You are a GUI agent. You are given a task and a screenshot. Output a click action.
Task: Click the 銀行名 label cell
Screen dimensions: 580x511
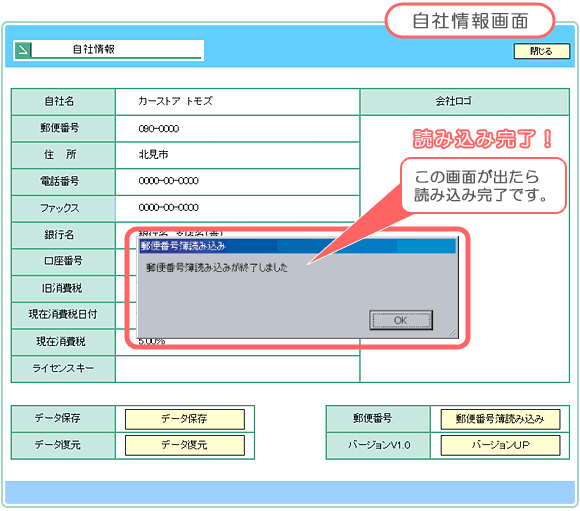63,235
